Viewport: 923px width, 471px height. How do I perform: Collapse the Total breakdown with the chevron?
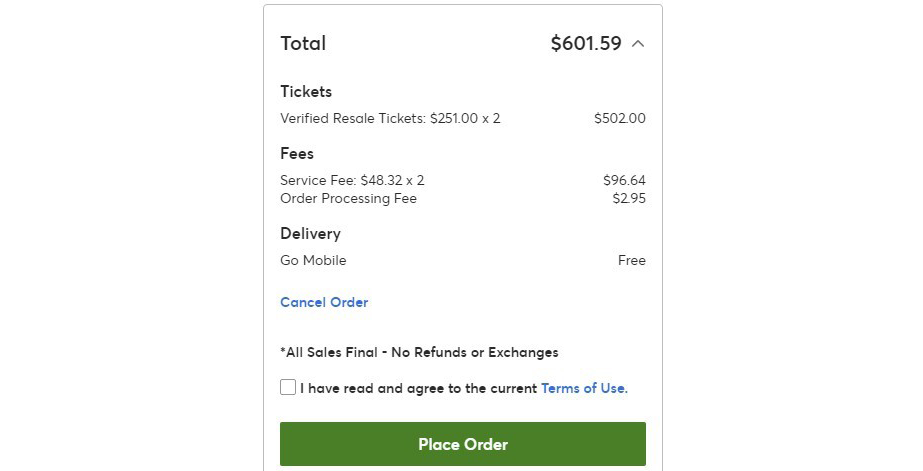click(x=638, y=44)
